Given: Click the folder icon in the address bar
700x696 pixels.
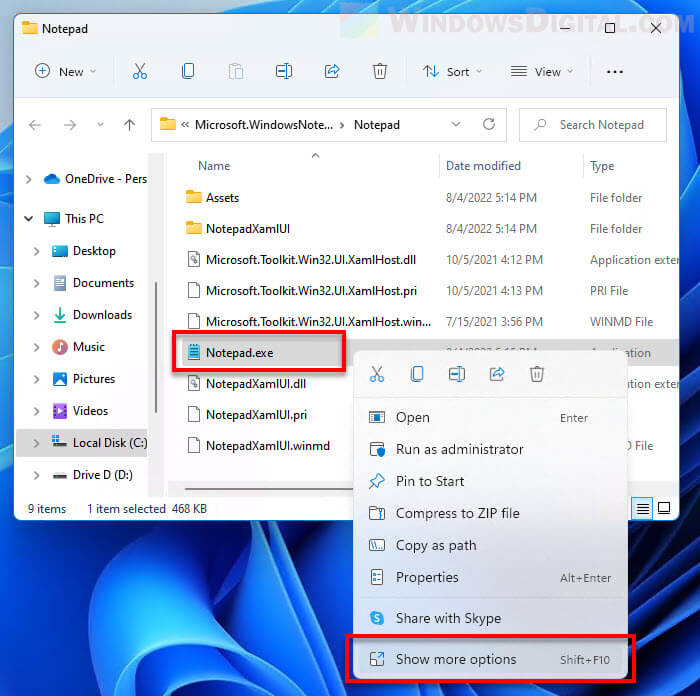Looking at the screenshot, I should point(168,124).
